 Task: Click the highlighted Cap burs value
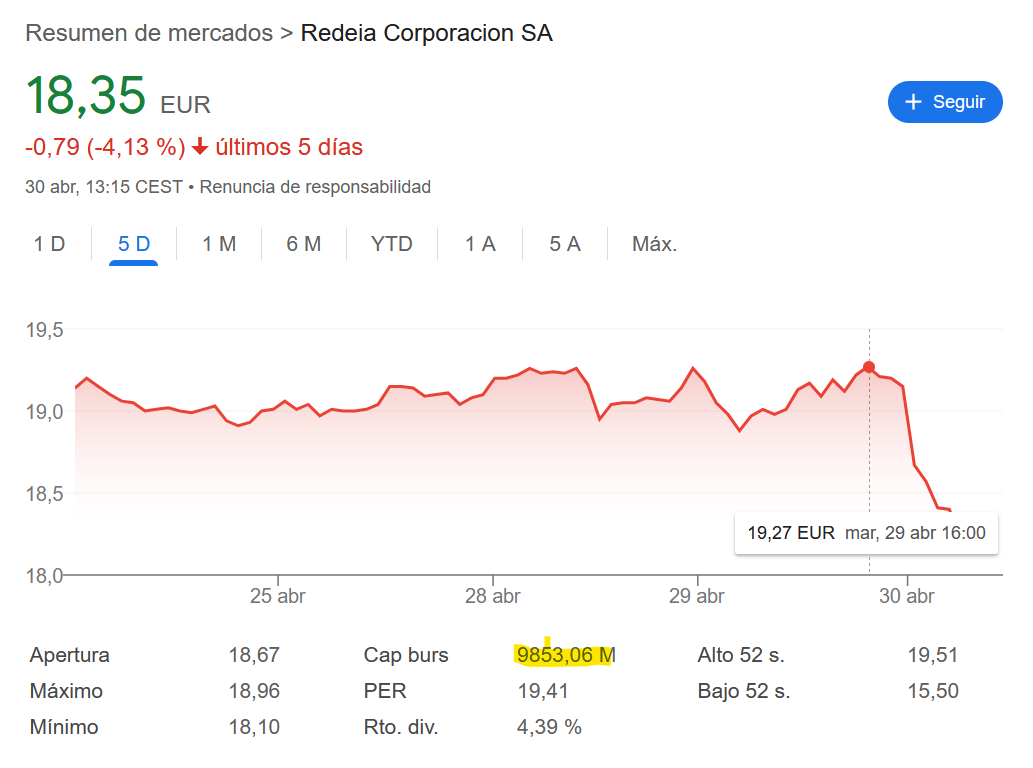point(566,655)
